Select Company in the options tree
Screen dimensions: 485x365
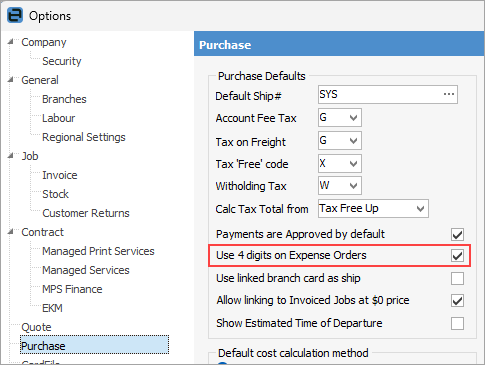click(x=44, y=42)
